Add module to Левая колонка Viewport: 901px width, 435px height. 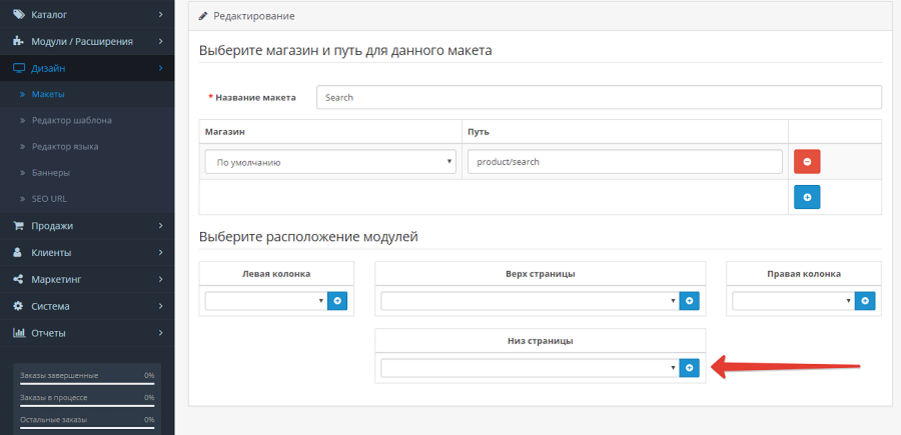(x=337, y=301)
